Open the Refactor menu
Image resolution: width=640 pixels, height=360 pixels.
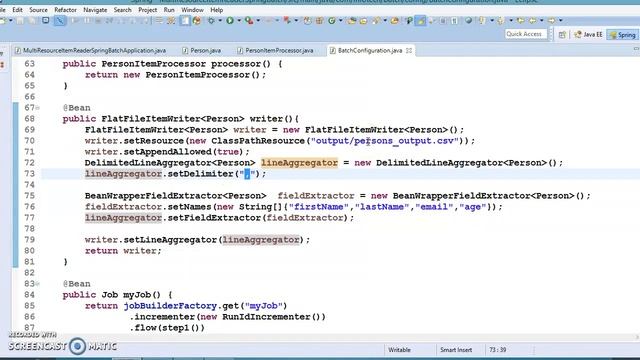65,9
